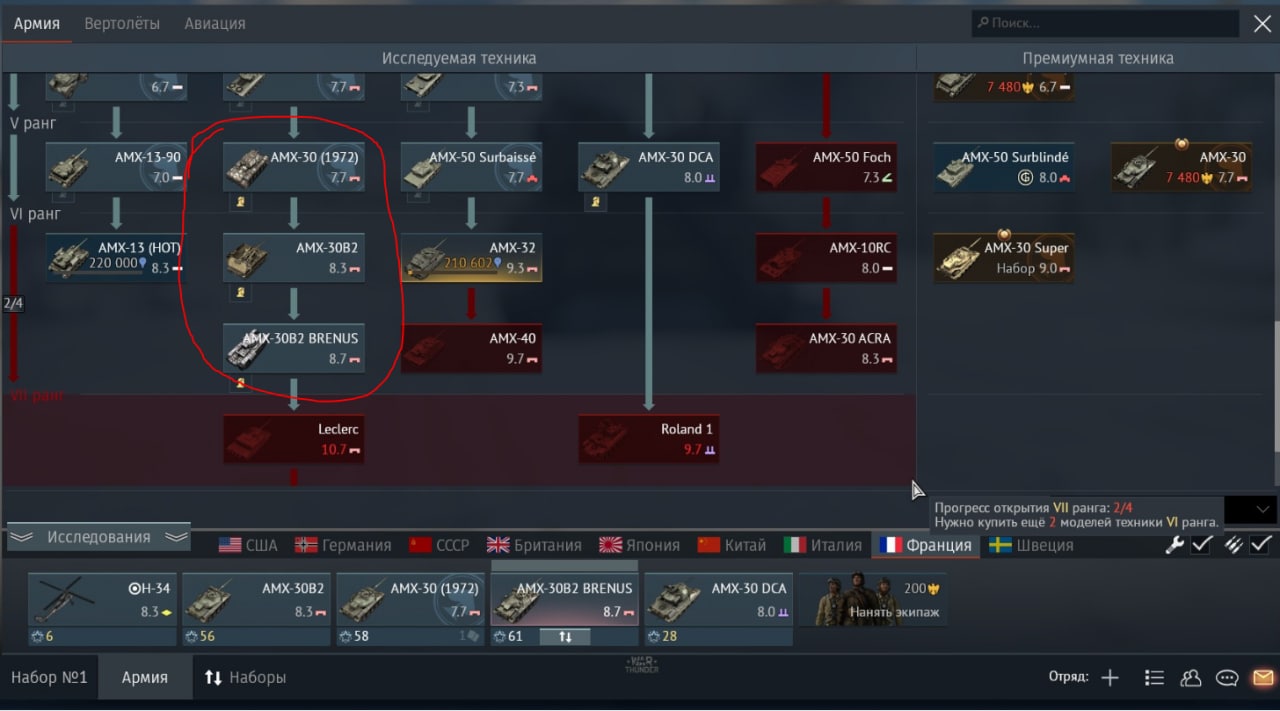The width and height of the screenshot is (1280, 711).
Task: Select the locked AMX-30 ACRA card
Action: pos(826,348)
